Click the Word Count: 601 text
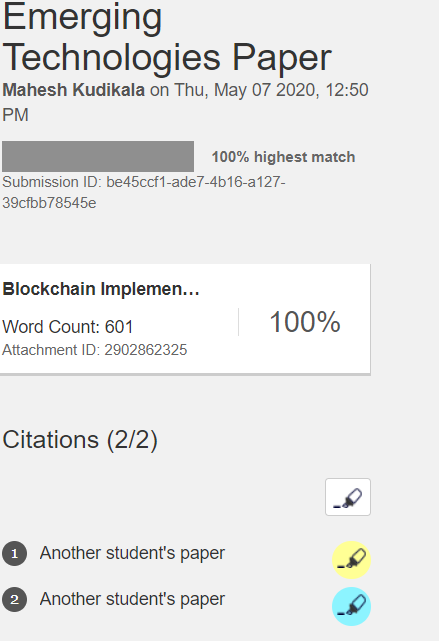 (68, 327)
